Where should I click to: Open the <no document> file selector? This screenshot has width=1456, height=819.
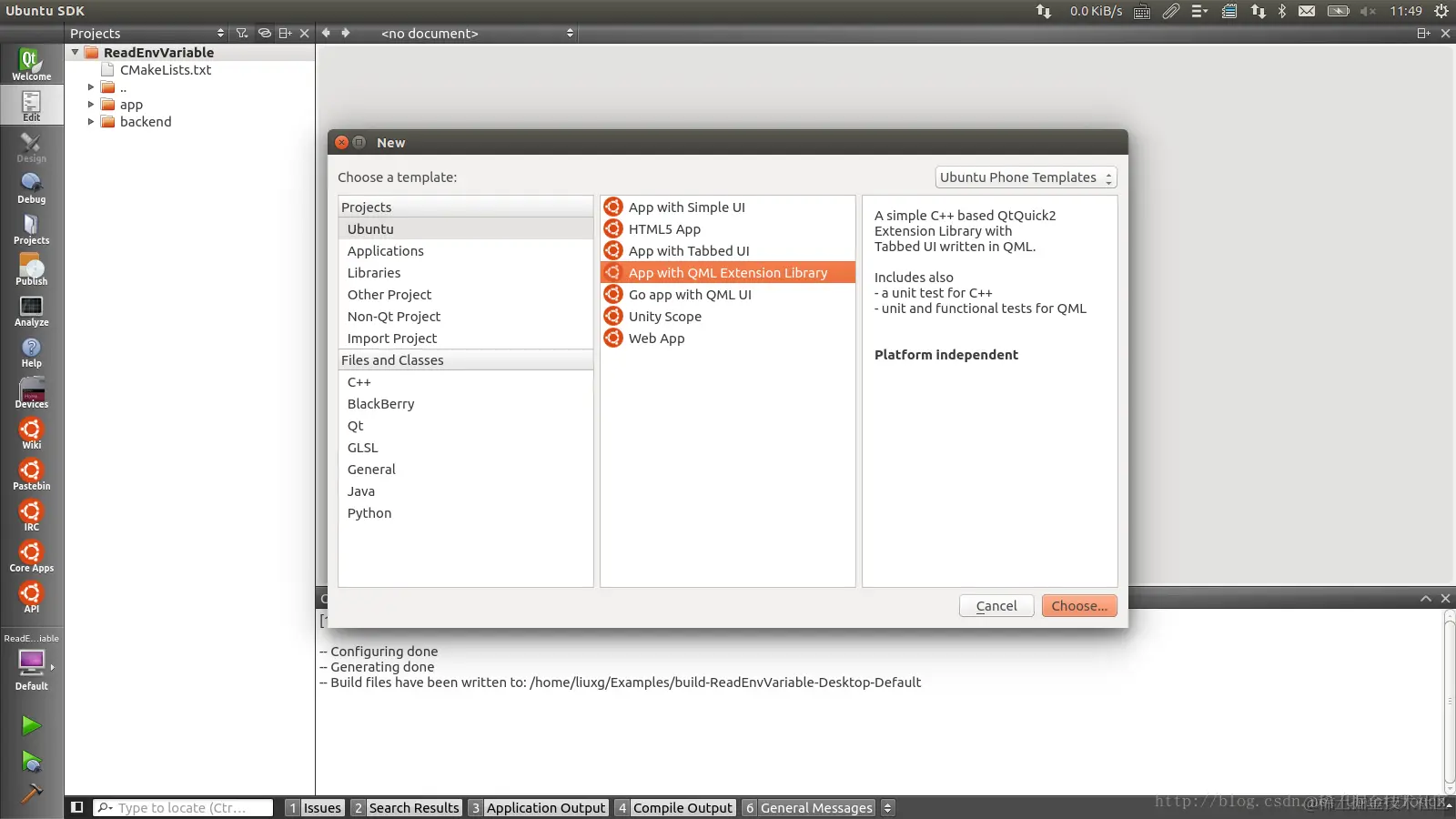pyautogui.click(x=478, y=34)
